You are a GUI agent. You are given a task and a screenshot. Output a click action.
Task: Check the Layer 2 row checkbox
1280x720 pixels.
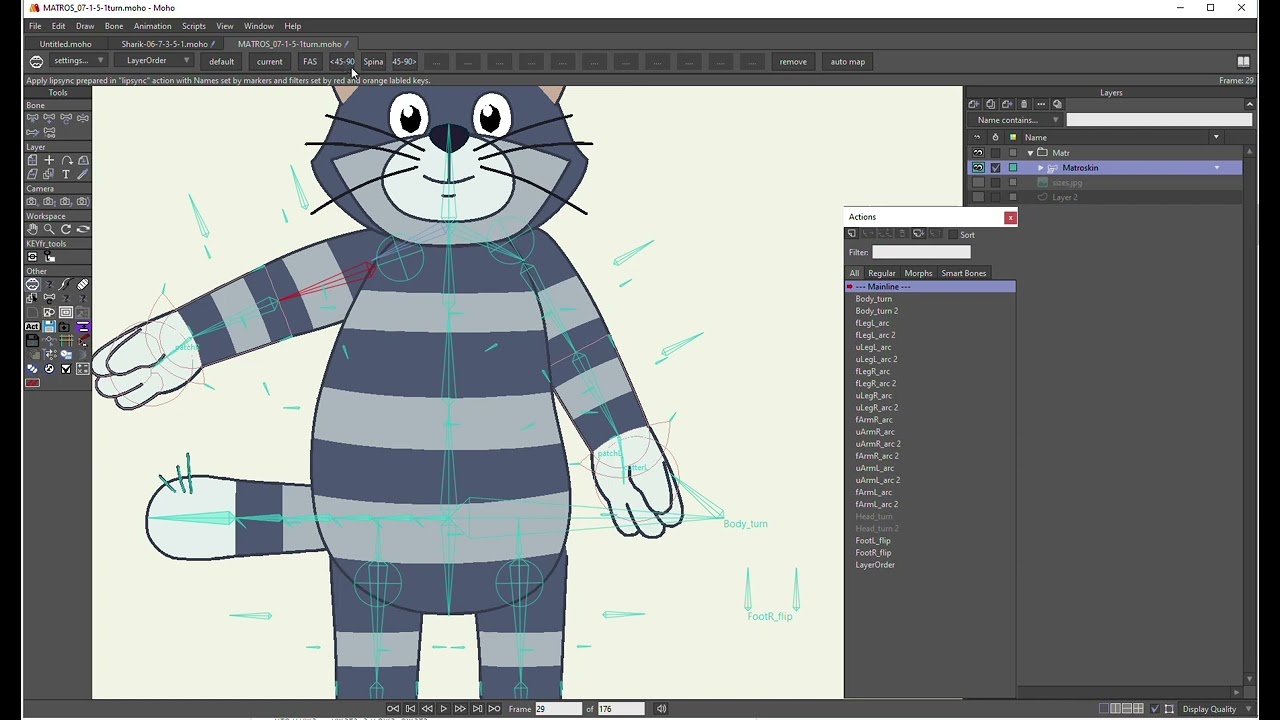pyautogui.click(x=995, y=198)
